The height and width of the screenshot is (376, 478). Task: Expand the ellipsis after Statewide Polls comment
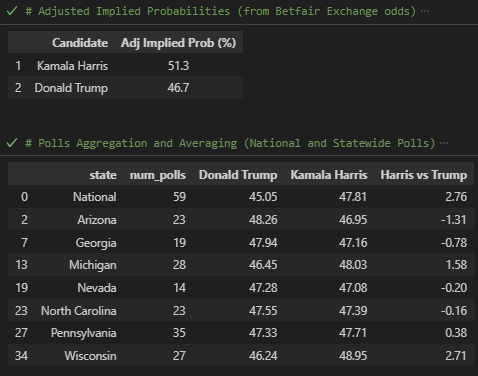pyautogui.click(x=444, y=143)
